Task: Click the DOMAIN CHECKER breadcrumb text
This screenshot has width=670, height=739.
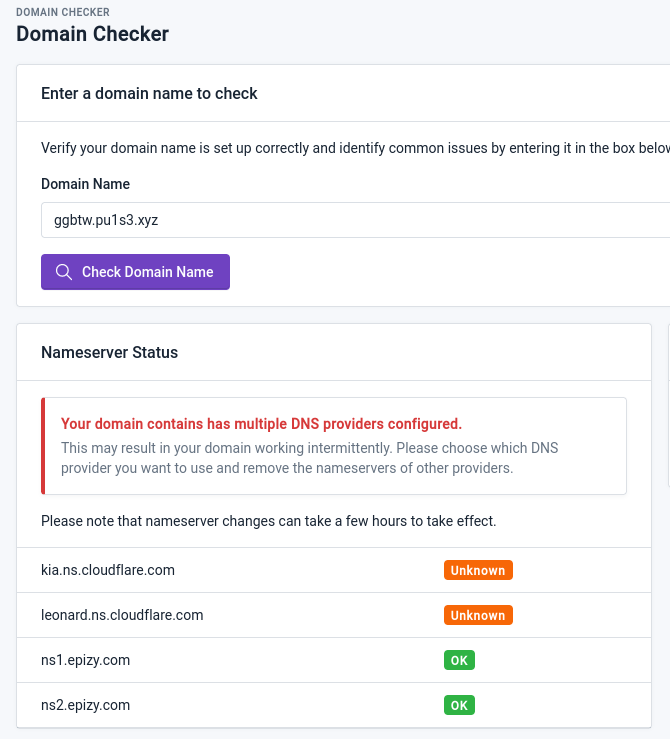Action: tap(63, 12)
